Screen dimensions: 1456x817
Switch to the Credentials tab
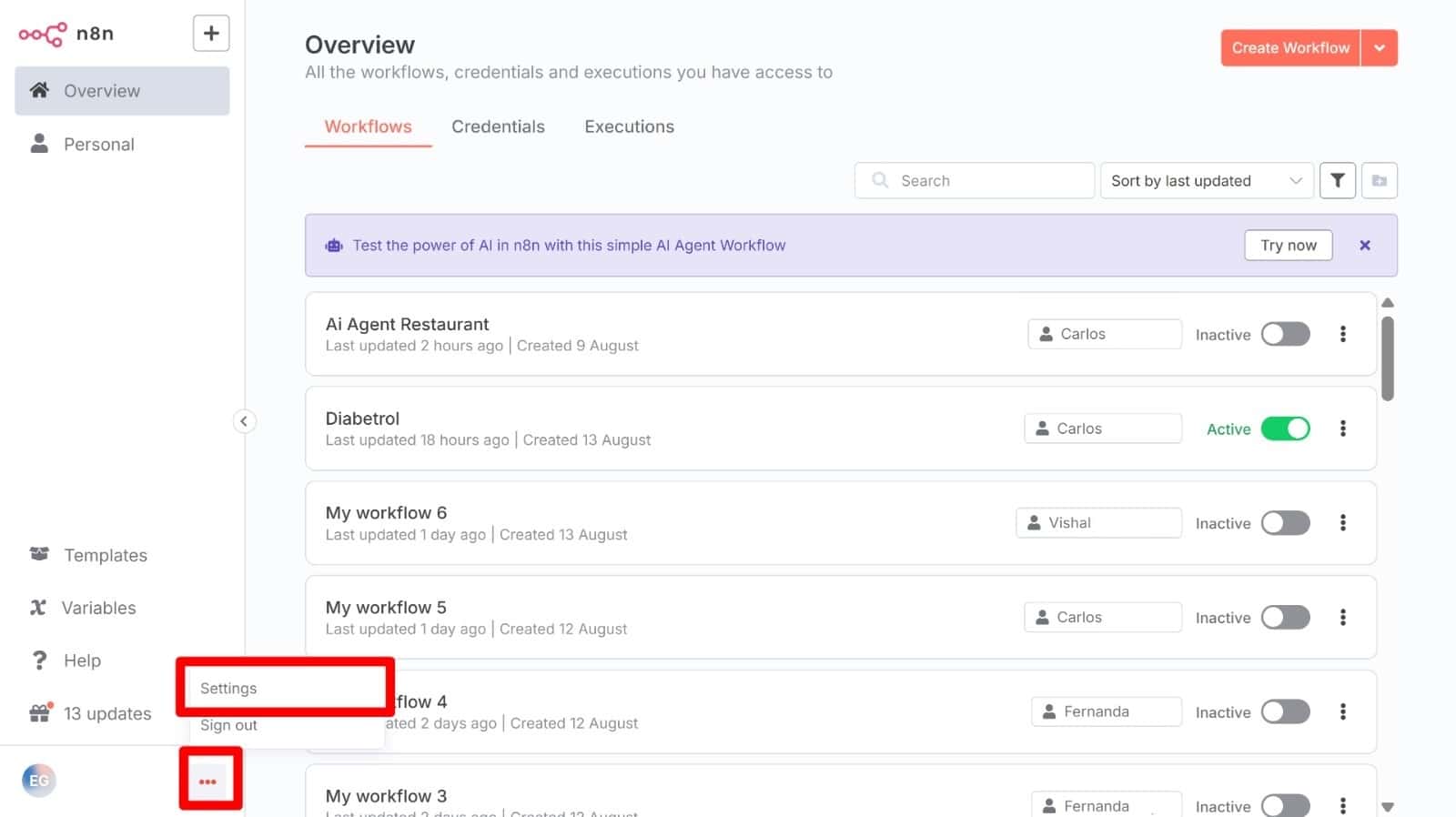point(498,126)
